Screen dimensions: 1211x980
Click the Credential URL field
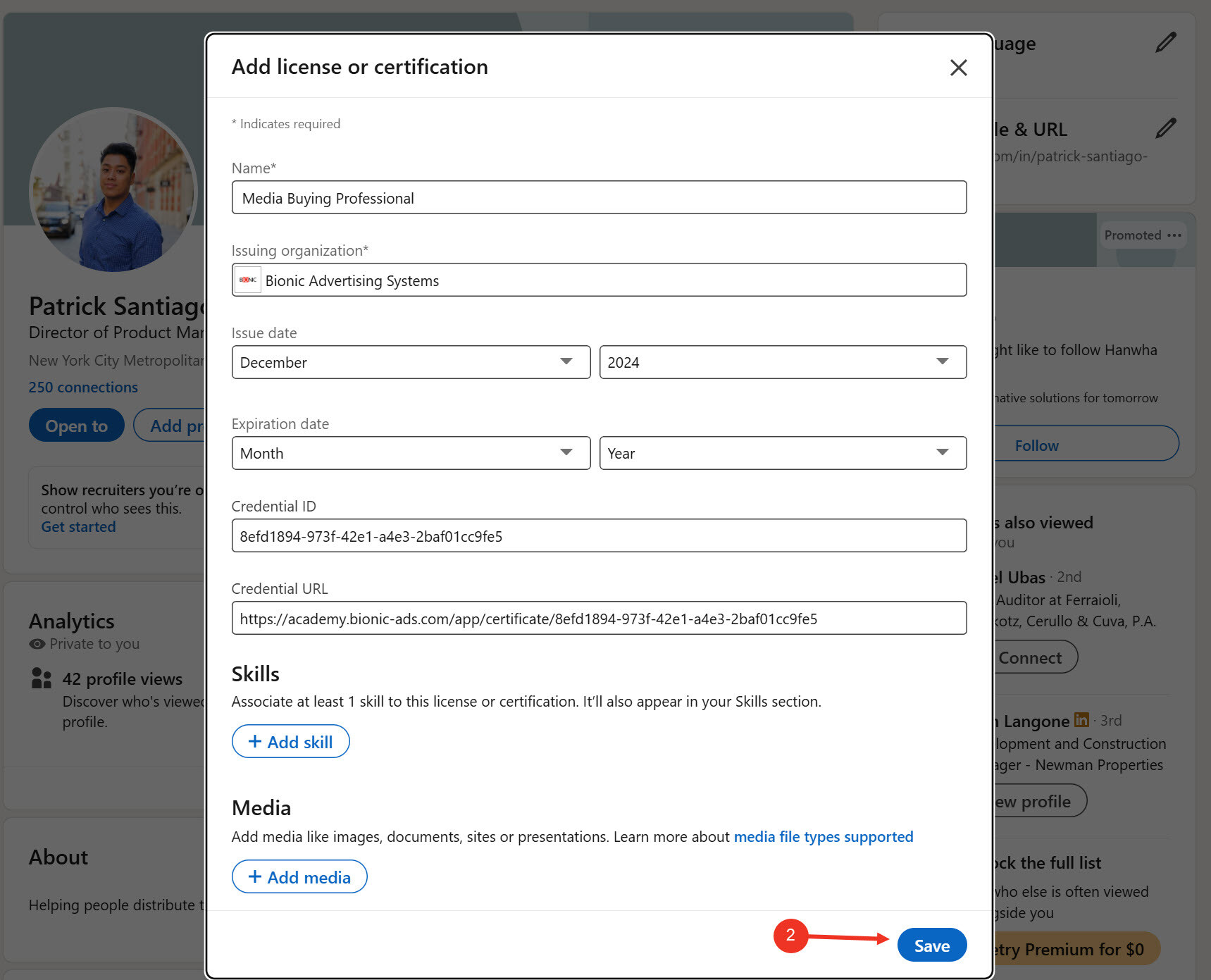(x=599, y=618)
